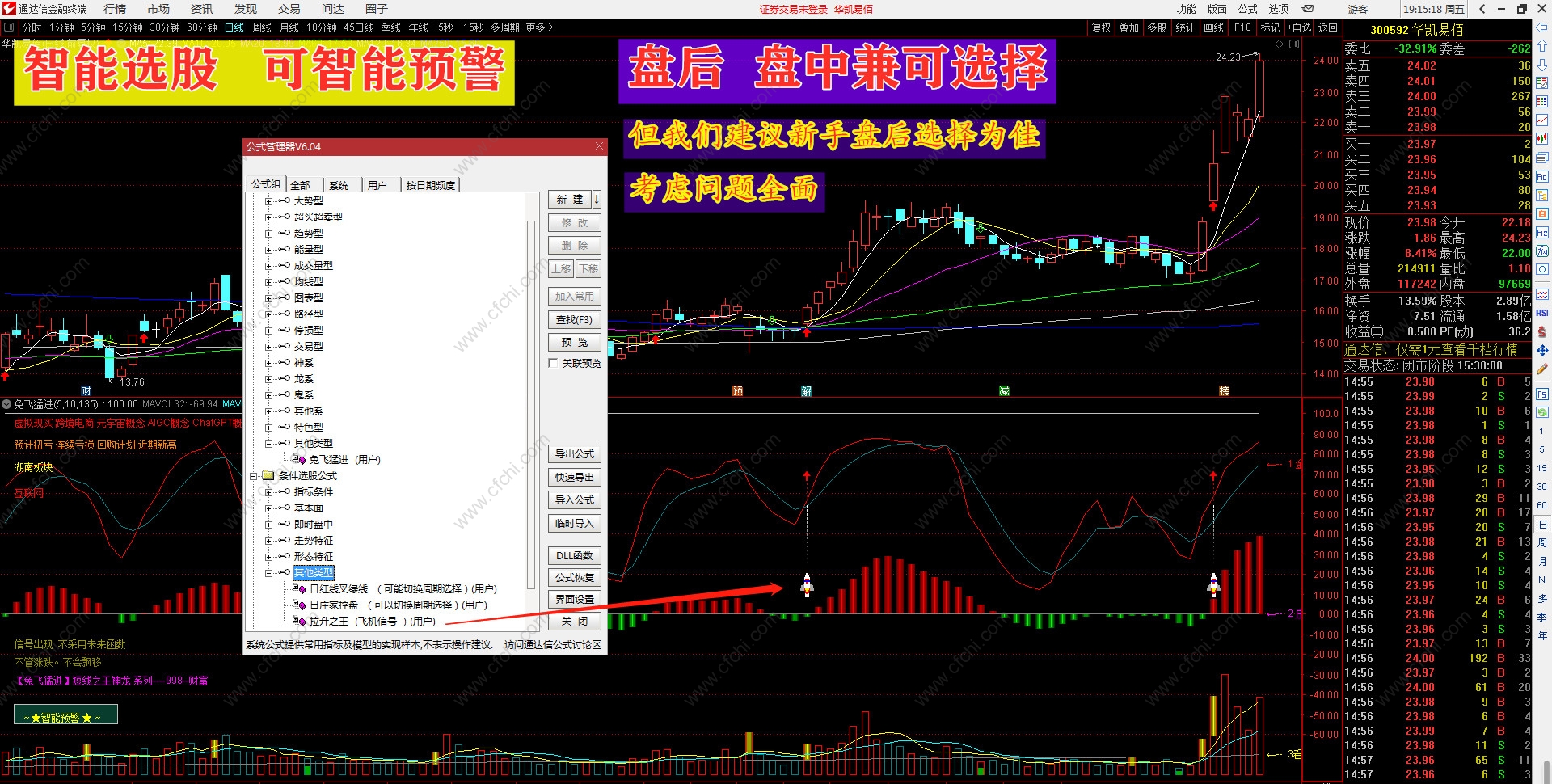1552x784 pixels.
Task: Expand the 成交量型 tree node
Action: pyautogui.click(x=268, y=266)
